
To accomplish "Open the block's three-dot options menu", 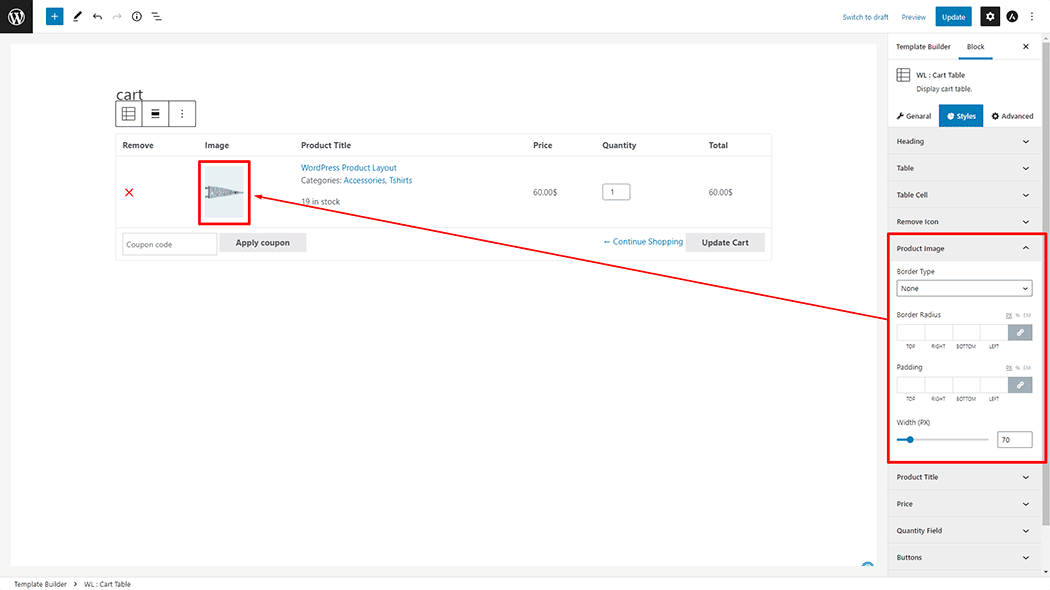I will click(x=182, y=114).
